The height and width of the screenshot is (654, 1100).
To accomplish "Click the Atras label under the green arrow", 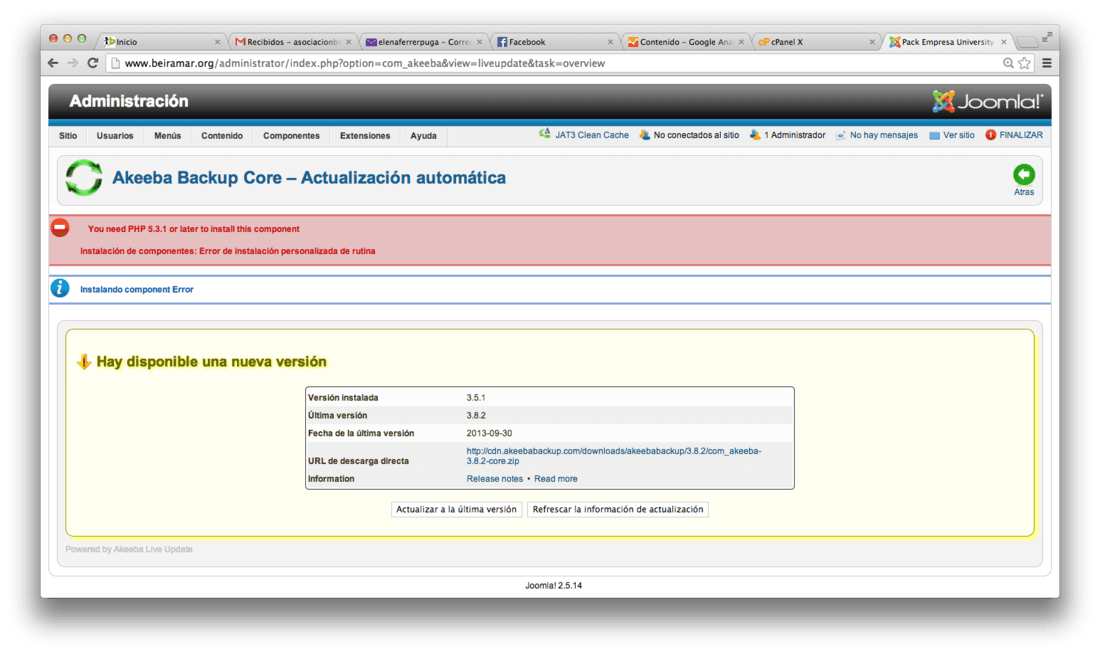I will (1024, 192).
